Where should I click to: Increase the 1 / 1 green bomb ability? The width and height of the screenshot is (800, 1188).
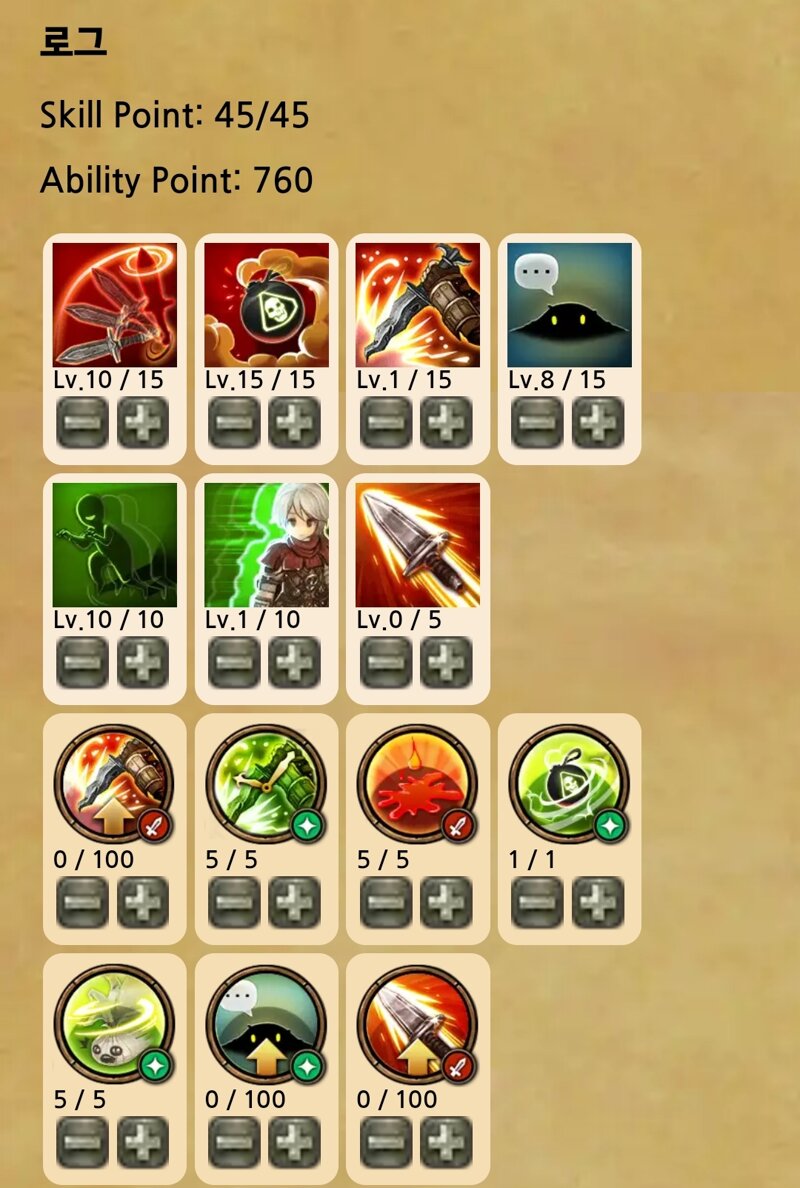598,902
